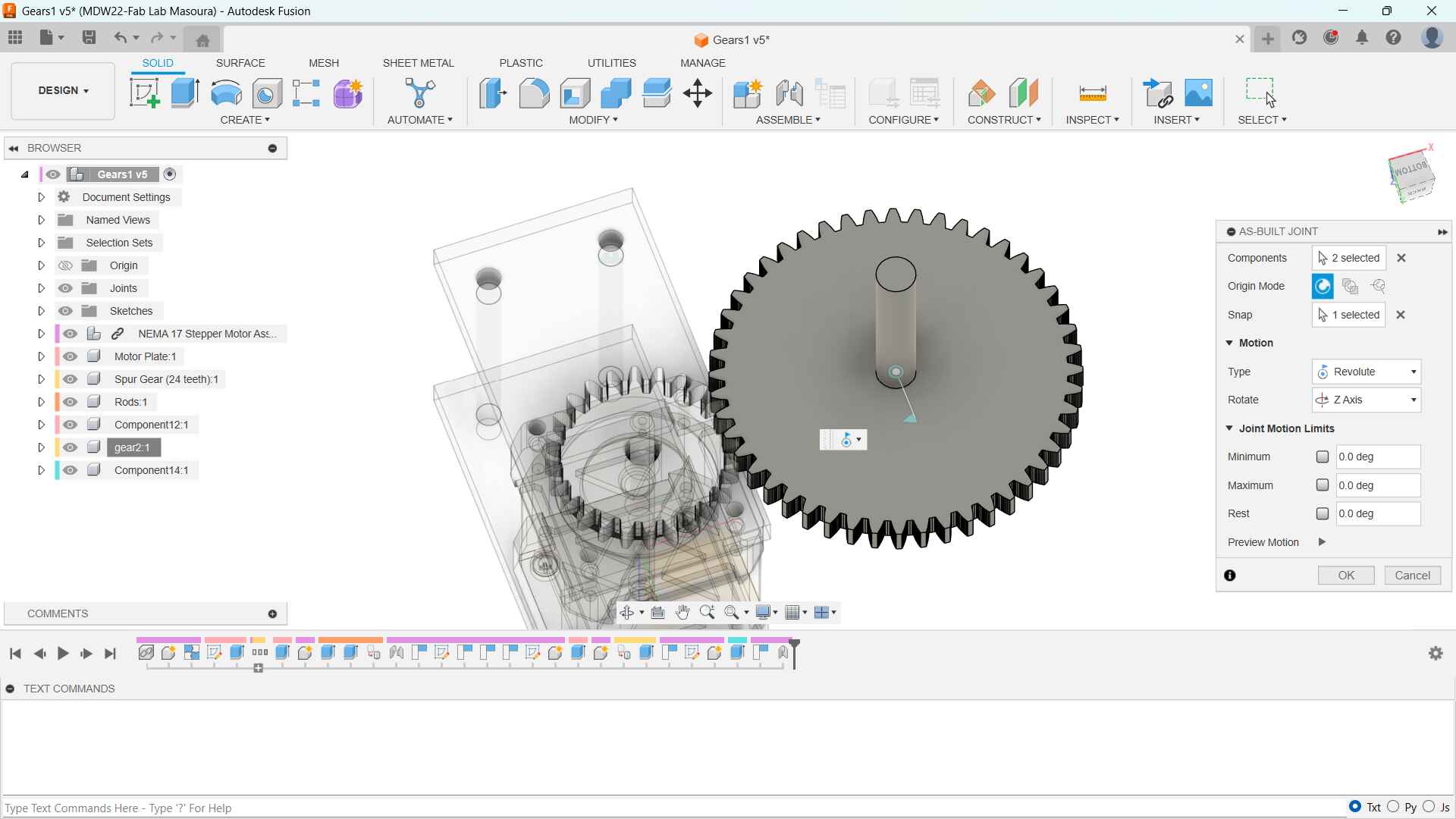Click the Automate tool icon
The height and width of the screenshot is (819, 1456).
[x=419, y=93]
